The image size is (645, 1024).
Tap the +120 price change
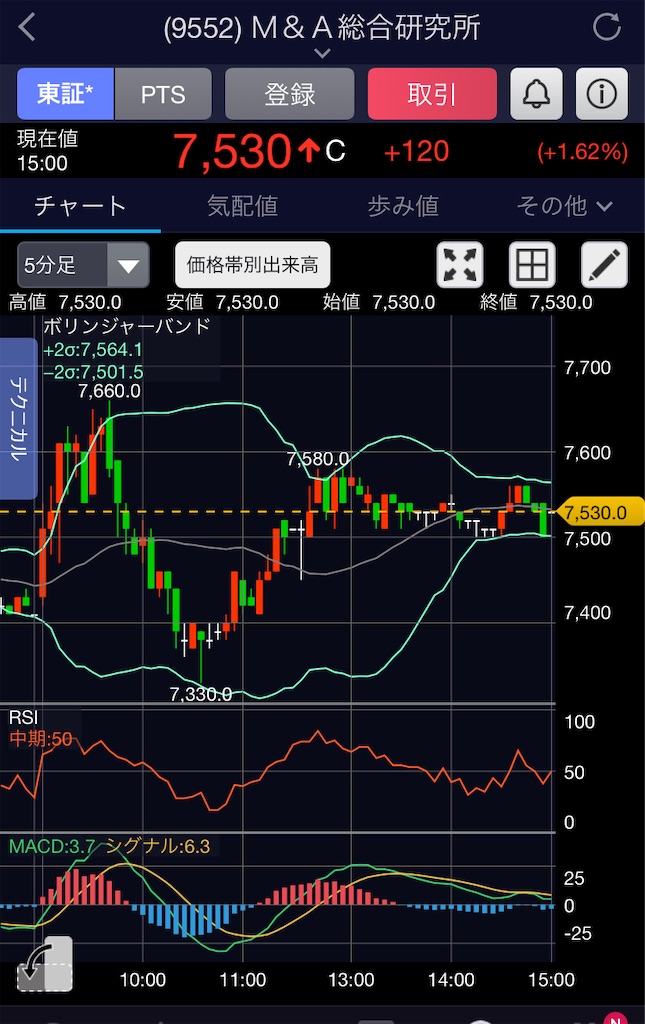[x=416, y=152]
